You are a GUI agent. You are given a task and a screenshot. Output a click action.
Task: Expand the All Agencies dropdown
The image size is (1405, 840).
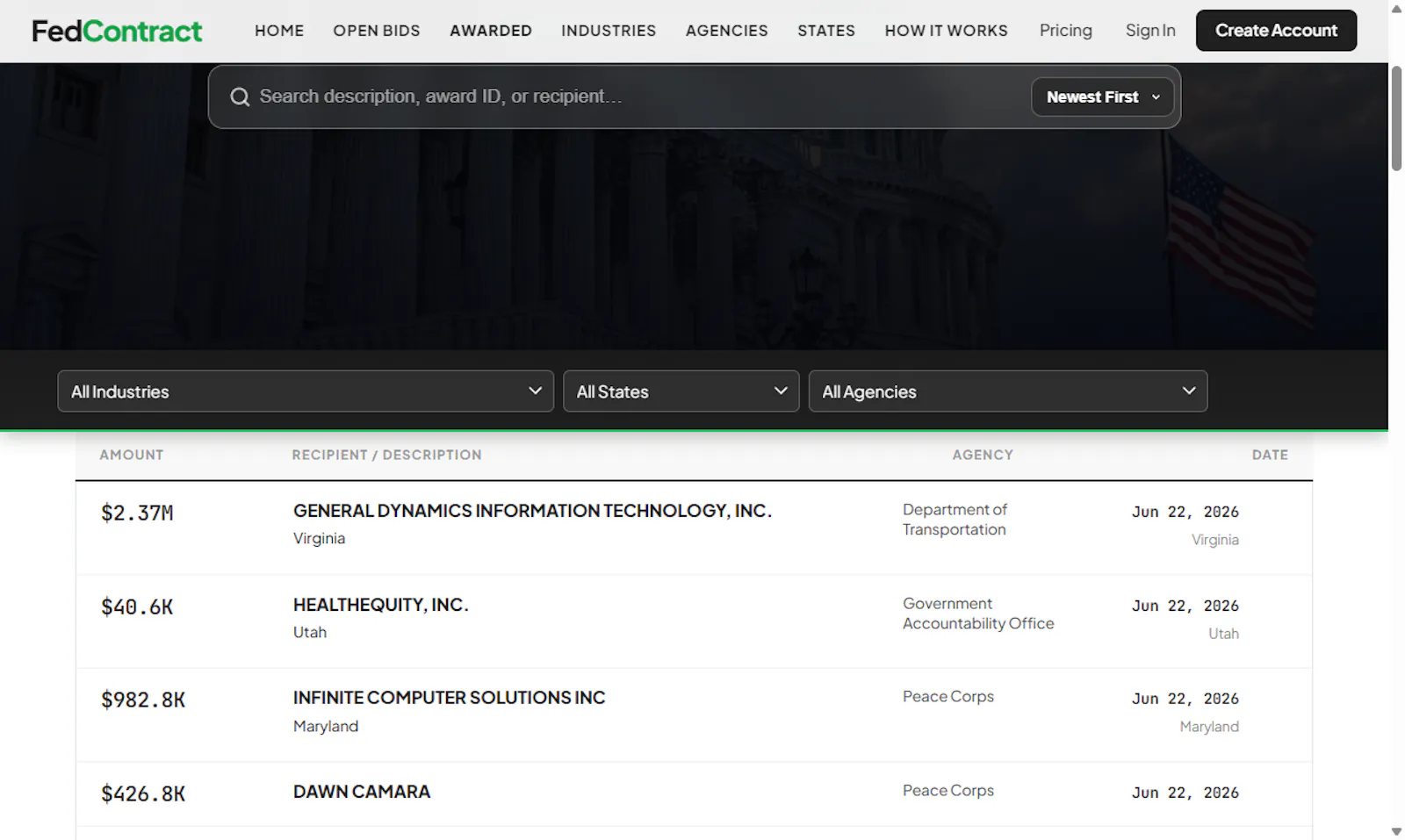click(x=1008, y=391)
